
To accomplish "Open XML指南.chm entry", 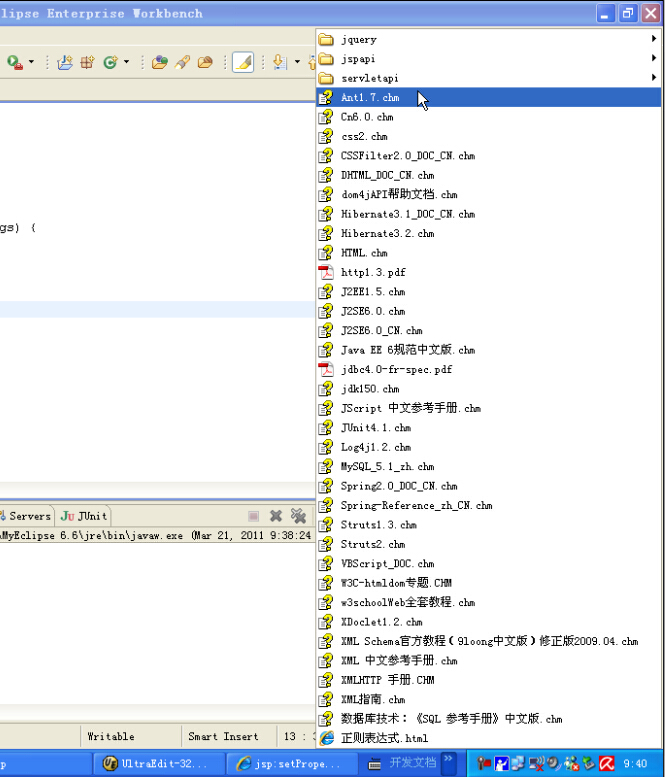I will click(489, 700).
